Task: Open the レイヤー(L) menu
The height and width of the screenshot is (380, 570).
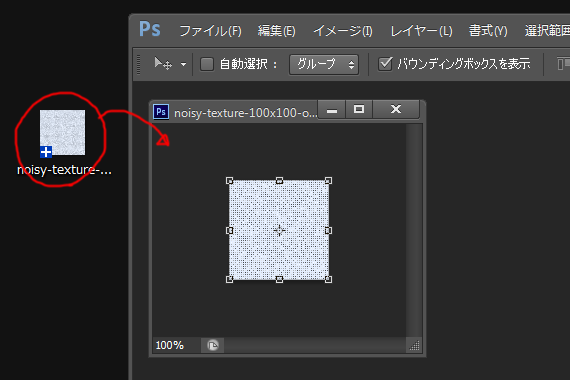Action: 421,31
